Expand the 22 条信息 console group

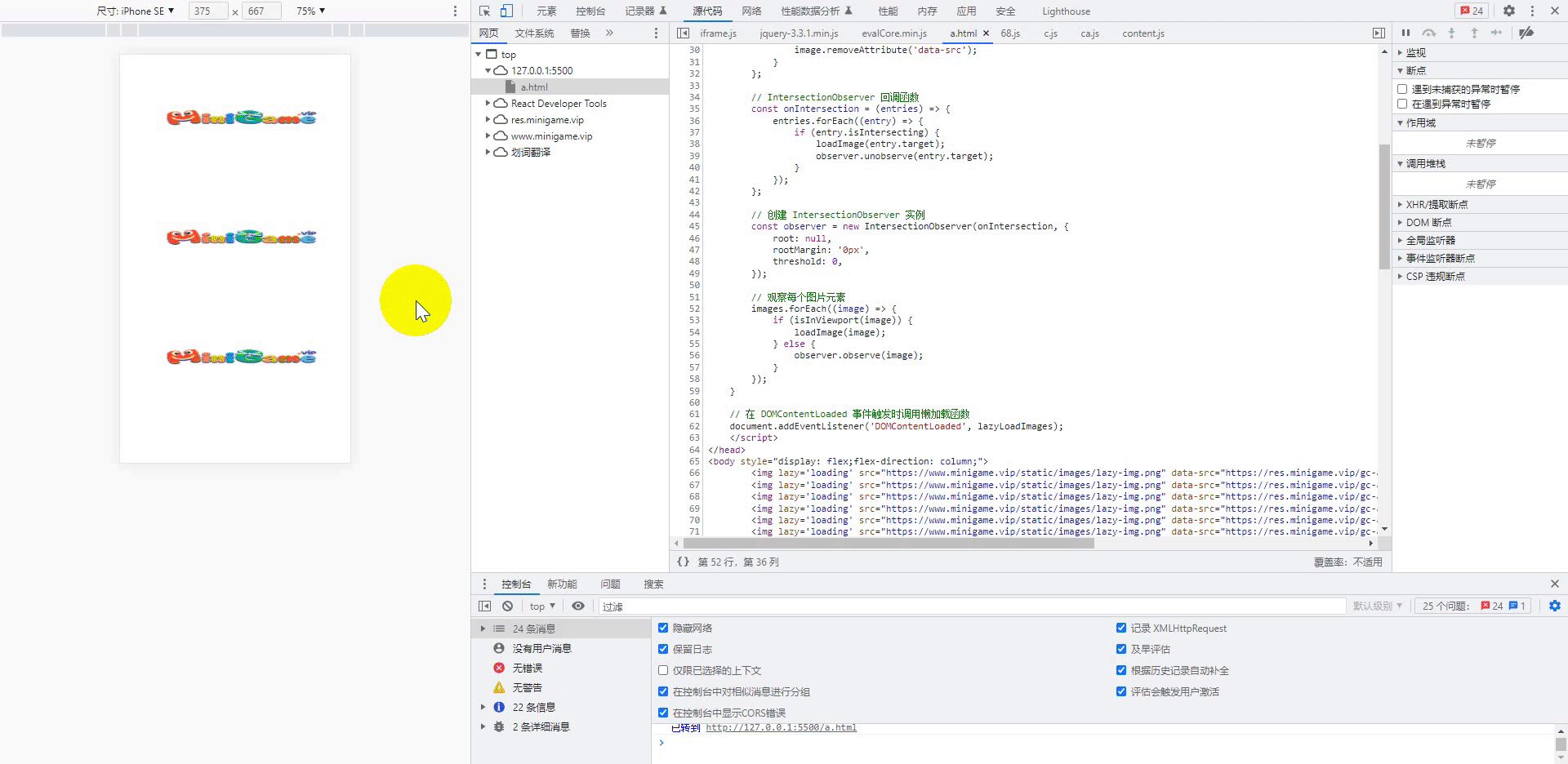(x=483, y=707)
